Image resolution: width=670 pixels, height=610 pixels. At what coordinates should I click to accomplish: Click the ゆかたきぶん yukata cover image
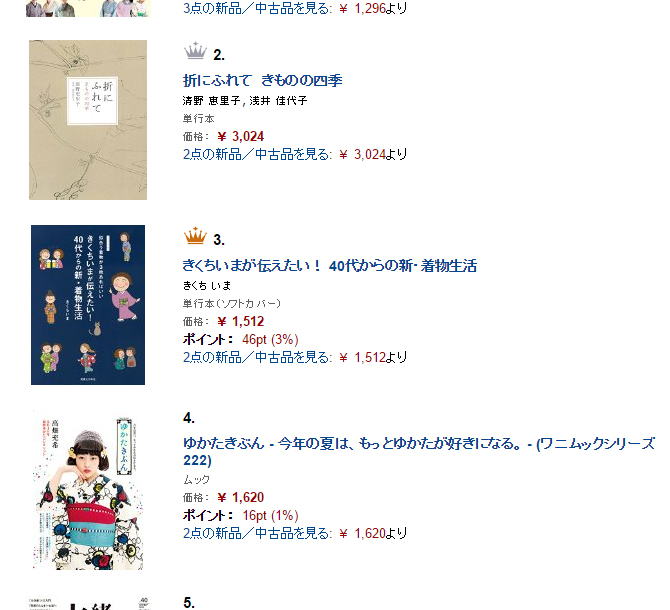[88, 490]
